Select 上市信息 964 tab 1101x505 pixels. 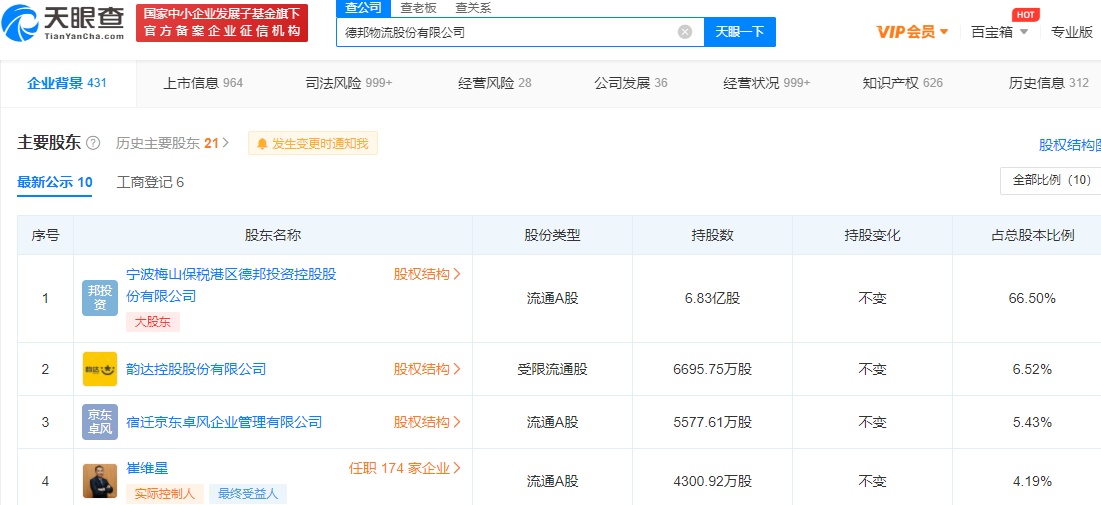tap(203, 83)
